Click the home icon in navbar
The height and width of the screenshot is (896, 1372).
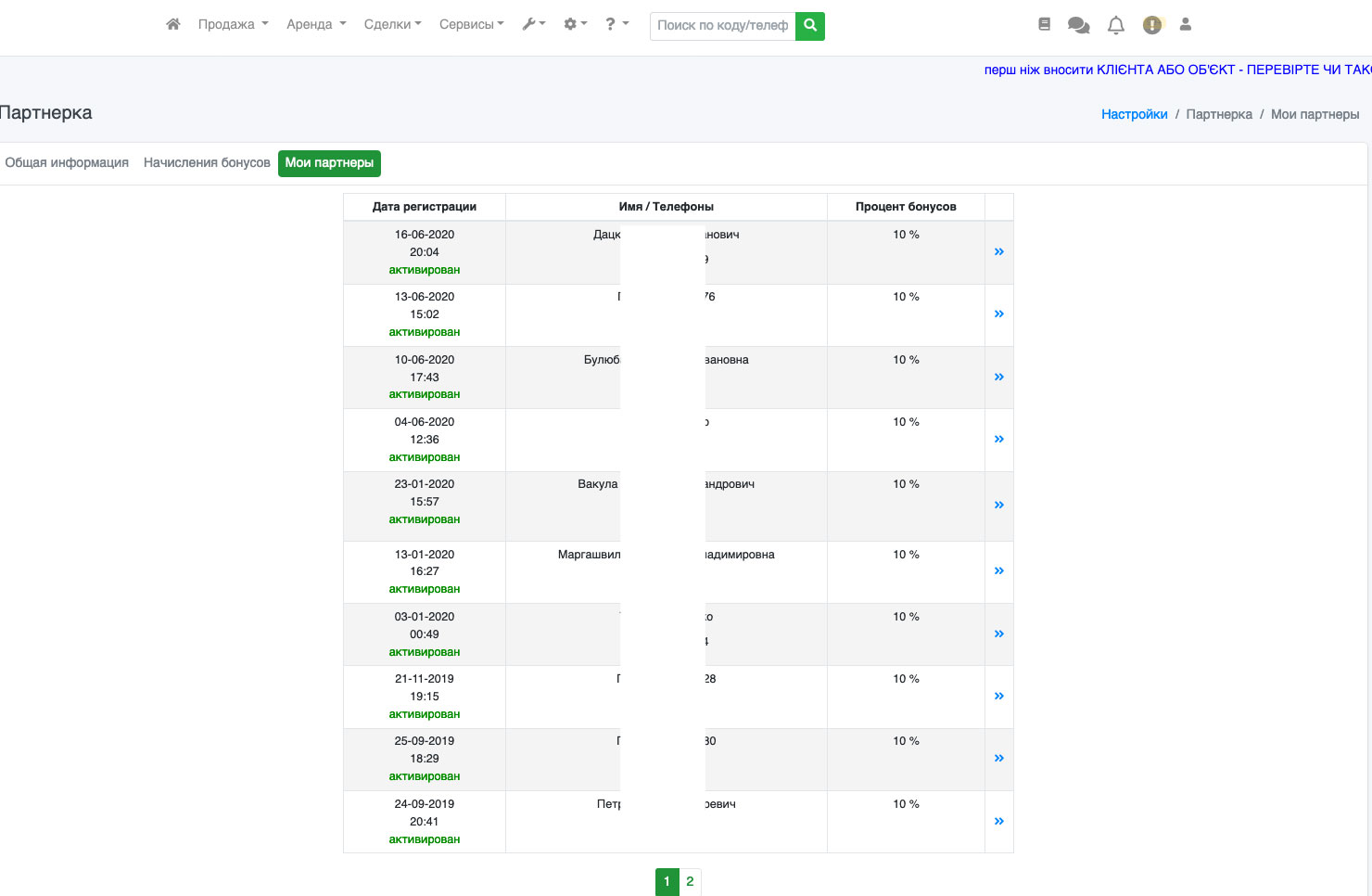tap(173, 25)
